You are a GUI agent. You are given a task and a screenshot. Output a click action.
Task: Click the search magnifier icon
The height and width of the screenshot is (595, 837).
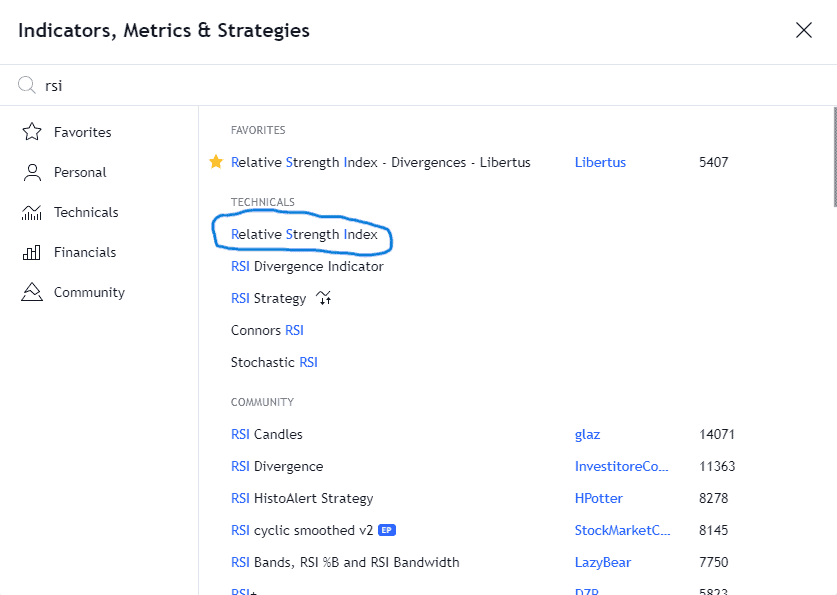click(x=26, y=85)
